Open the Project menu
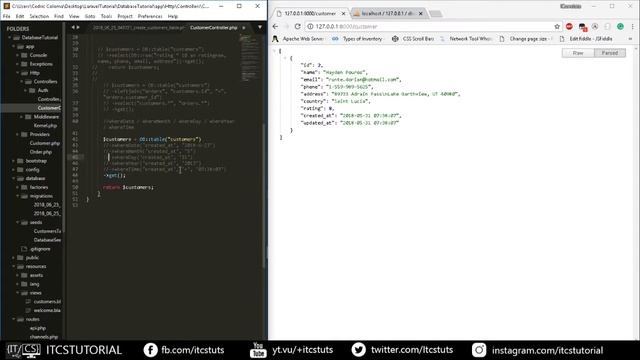The image size is (640, 360). coord(125,16)
